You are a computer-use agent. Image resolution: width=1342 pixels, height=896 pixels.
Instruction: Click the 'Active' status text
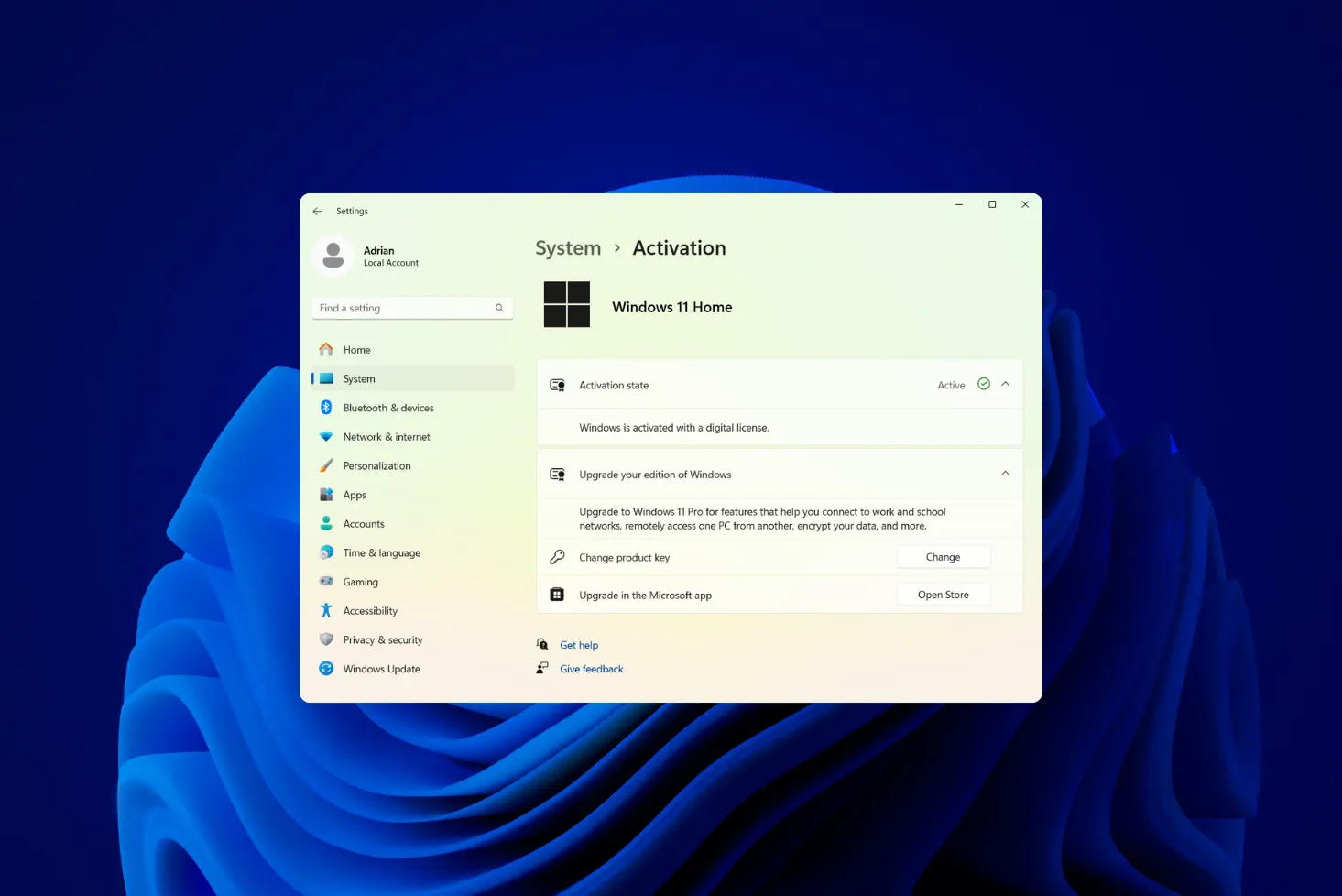click(x=951, y=386)
